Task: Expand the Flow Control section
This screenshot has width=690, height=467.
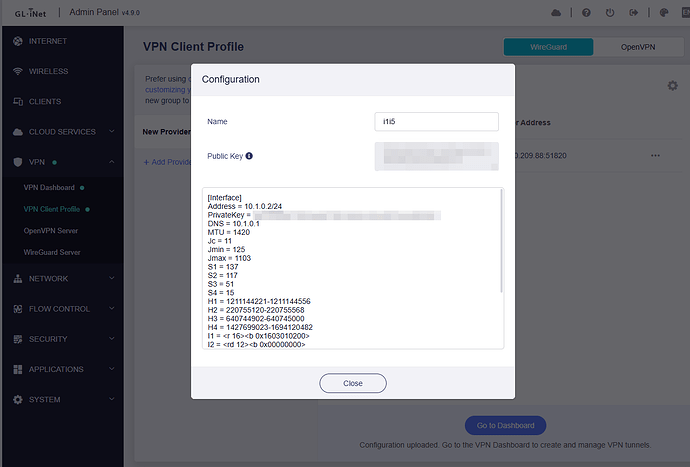Action: tap(111, 309)
